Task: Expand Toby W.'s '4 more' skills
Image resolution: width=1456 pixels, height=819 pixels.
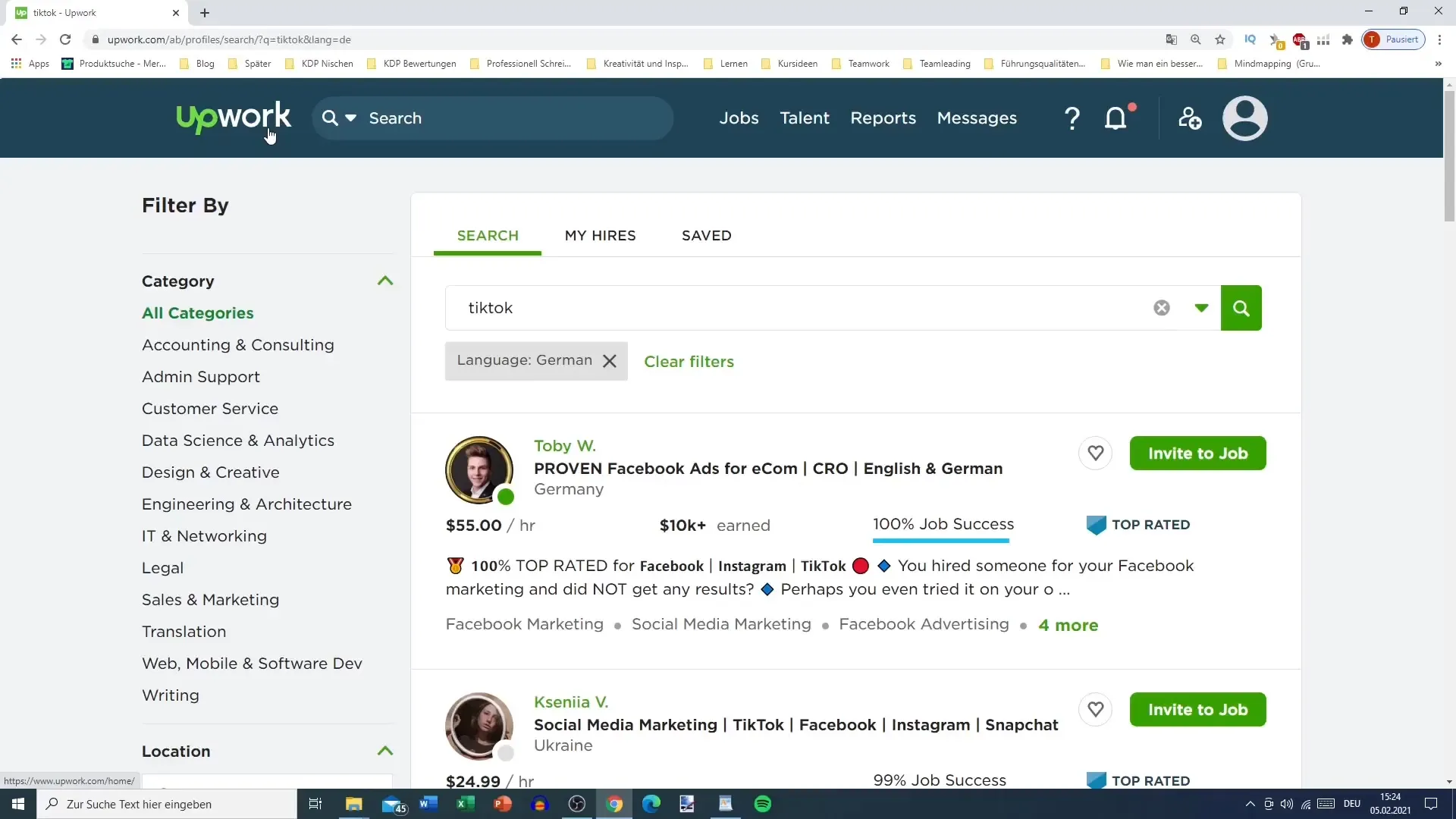Action: coord(1068,625)
